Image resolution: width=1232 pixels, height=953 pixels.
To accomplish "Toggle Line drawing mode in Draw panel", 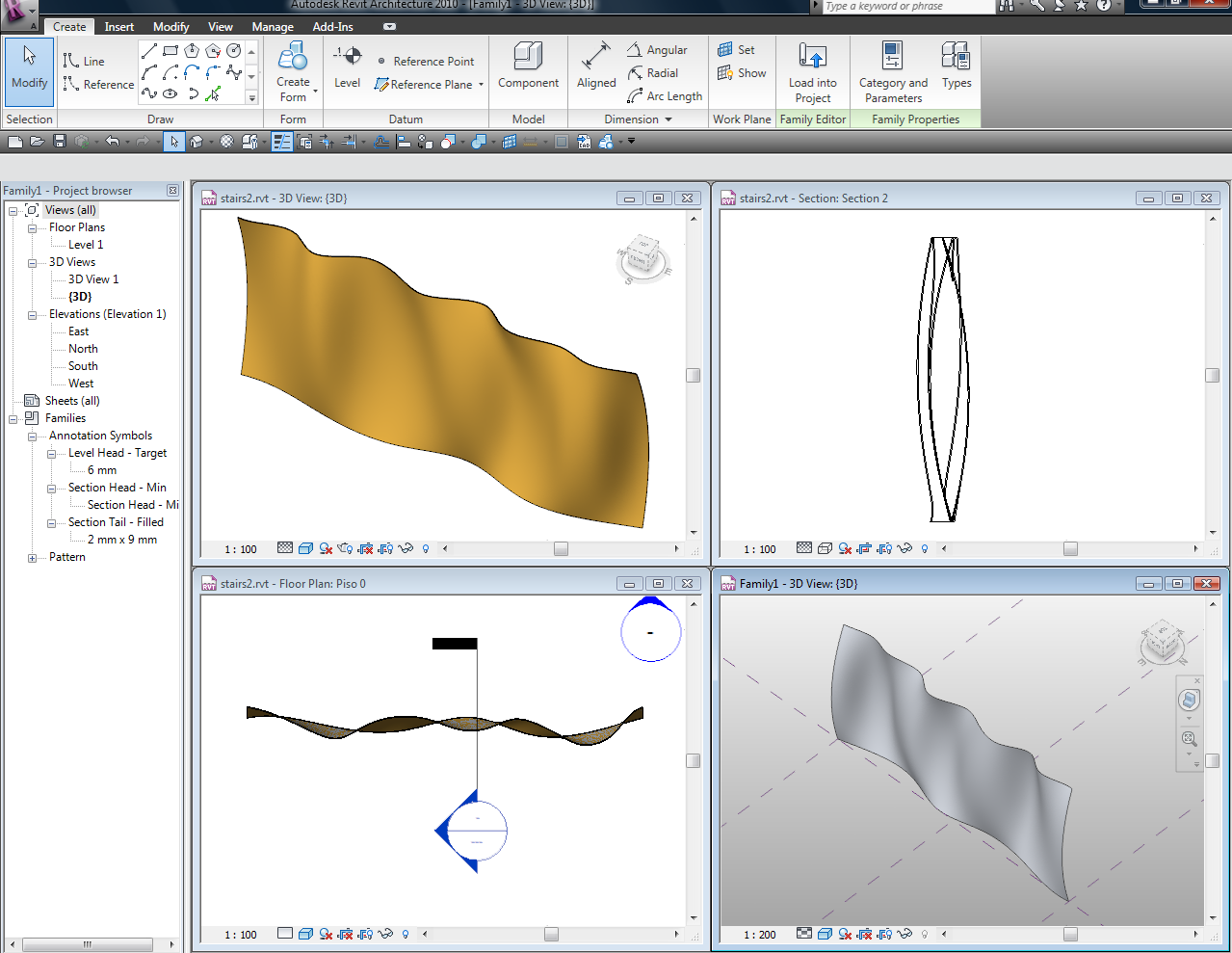I will (x=84, y=62).
